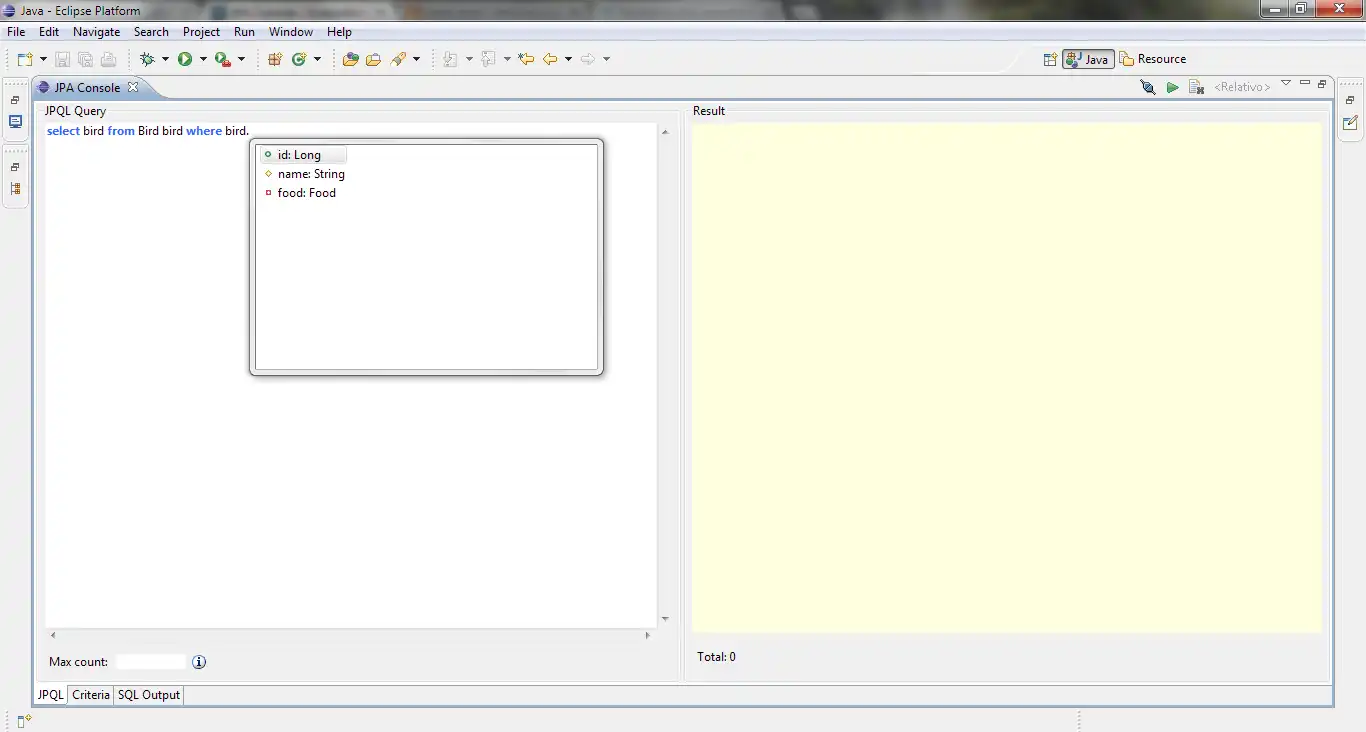The width and height of the screenshot is (1366, 732).
Task: Open the File menu
Action: pyautogui.click(x=16, y=32)
